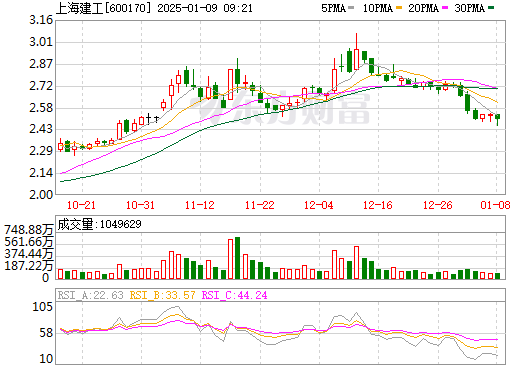
Task: Click the 10 RSI axis label
Action: (x=46, y=359)
